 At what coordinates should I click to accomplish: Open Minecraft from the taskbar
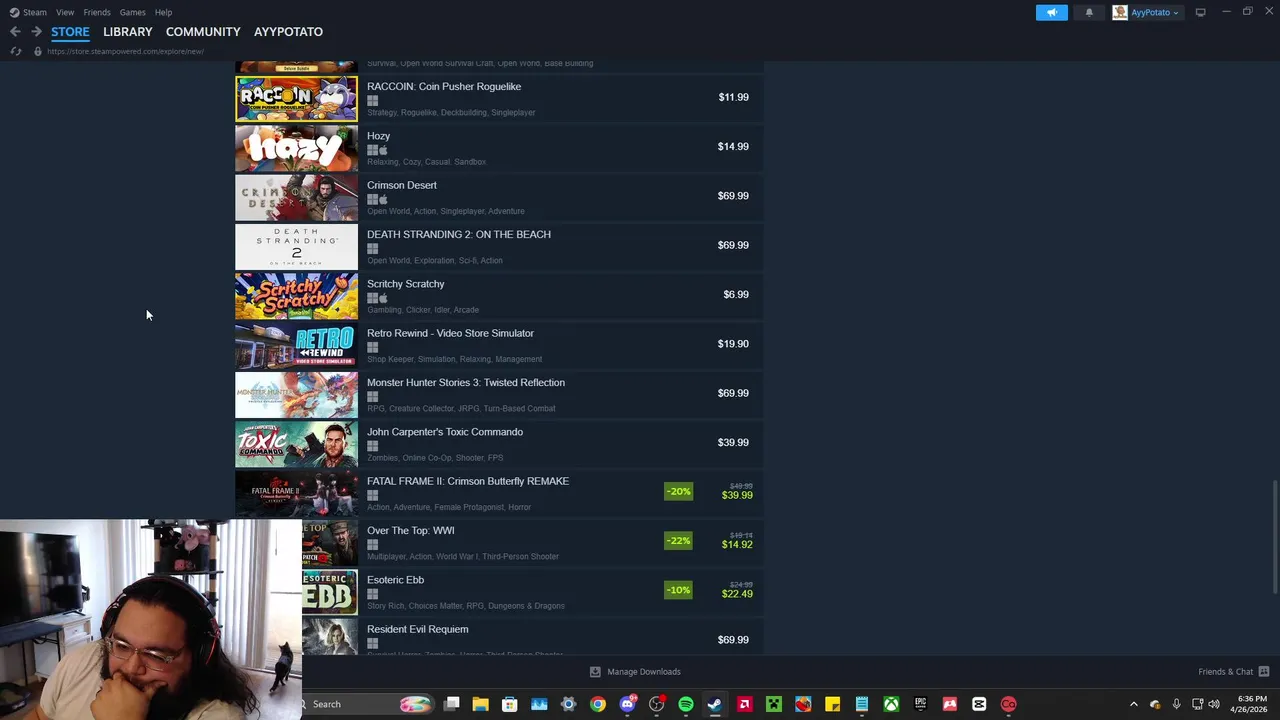click(x=773, y=704)
